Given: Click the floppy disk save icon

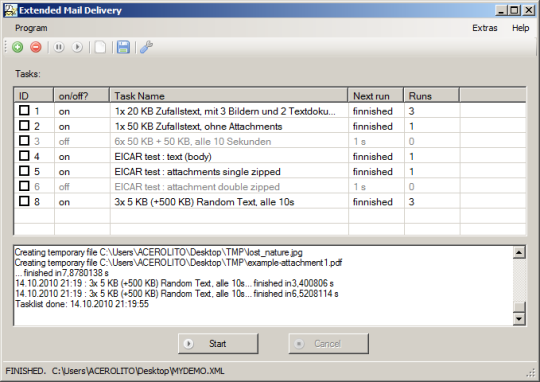Looking at the screenshot, I should (123, 47).
